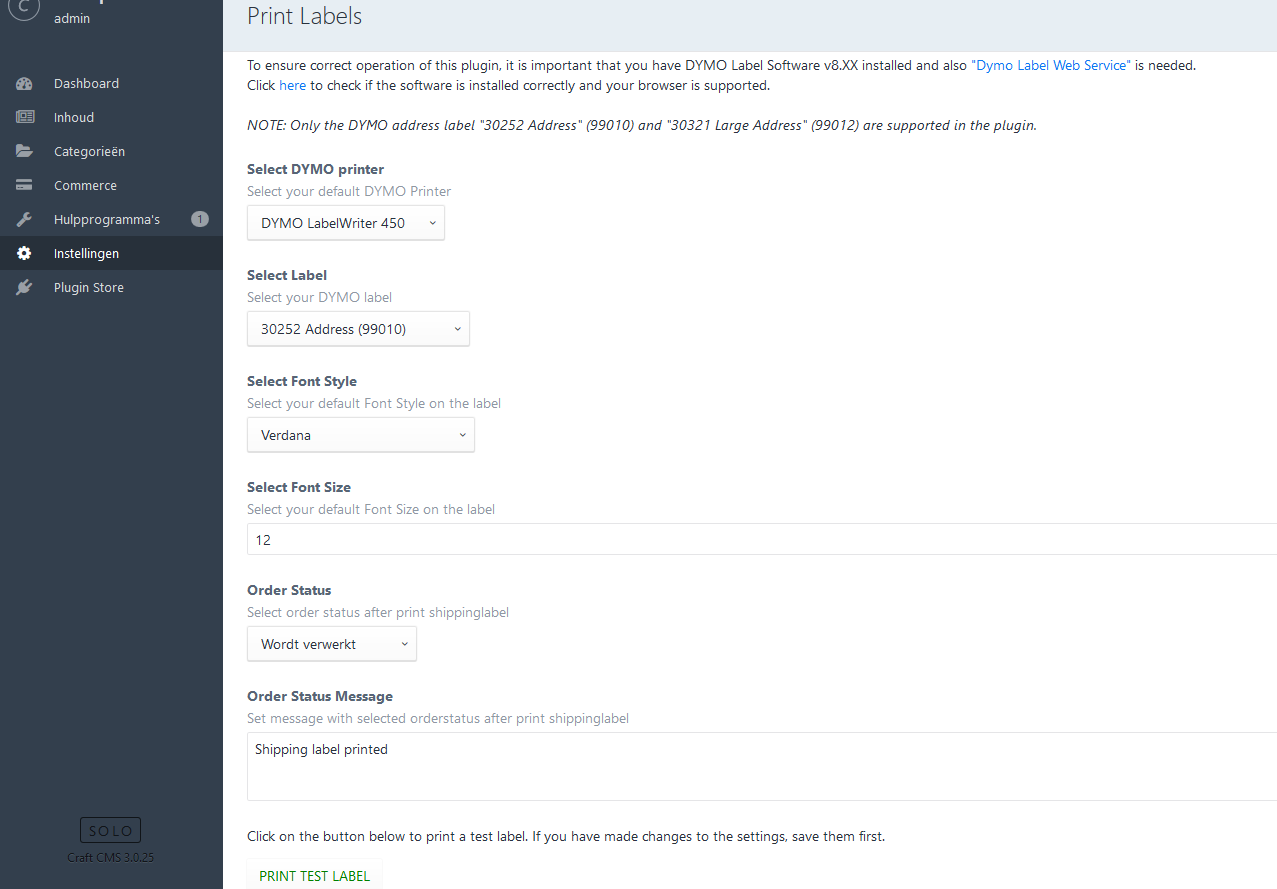
Task: Click the Plugin Store plug icon
Action: tap(25, 288)
